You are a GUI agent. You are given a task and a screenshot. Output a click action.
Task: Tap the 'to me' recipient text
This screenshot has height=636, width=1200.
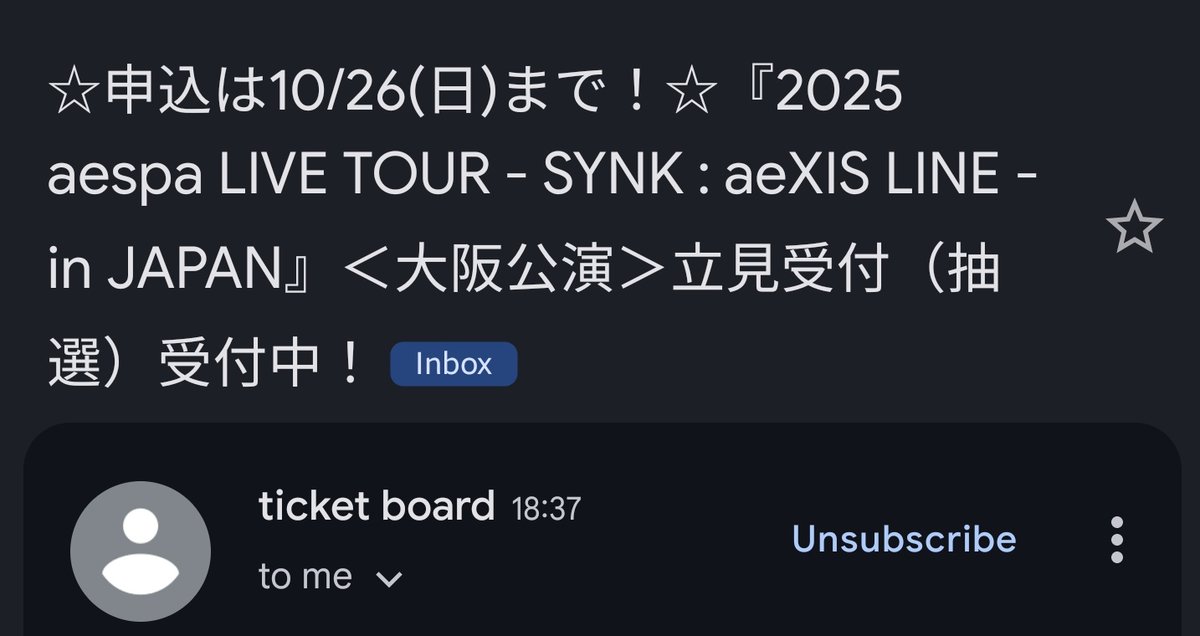pos(306,577)
